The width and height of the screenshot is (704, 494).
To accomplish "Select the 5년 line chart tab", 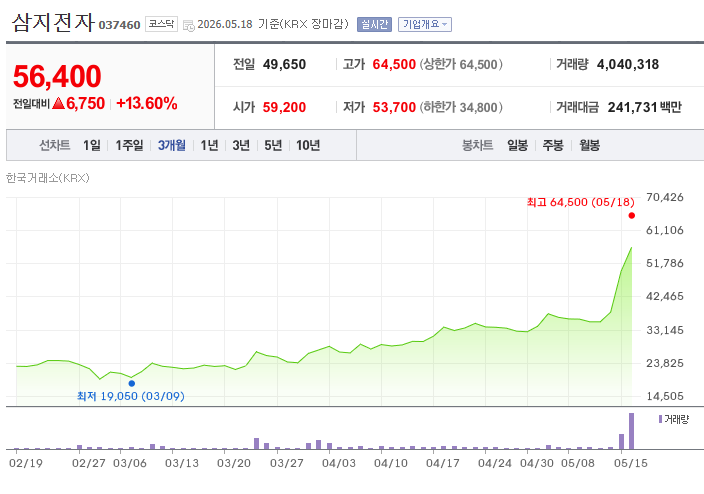I will point(273,145).
